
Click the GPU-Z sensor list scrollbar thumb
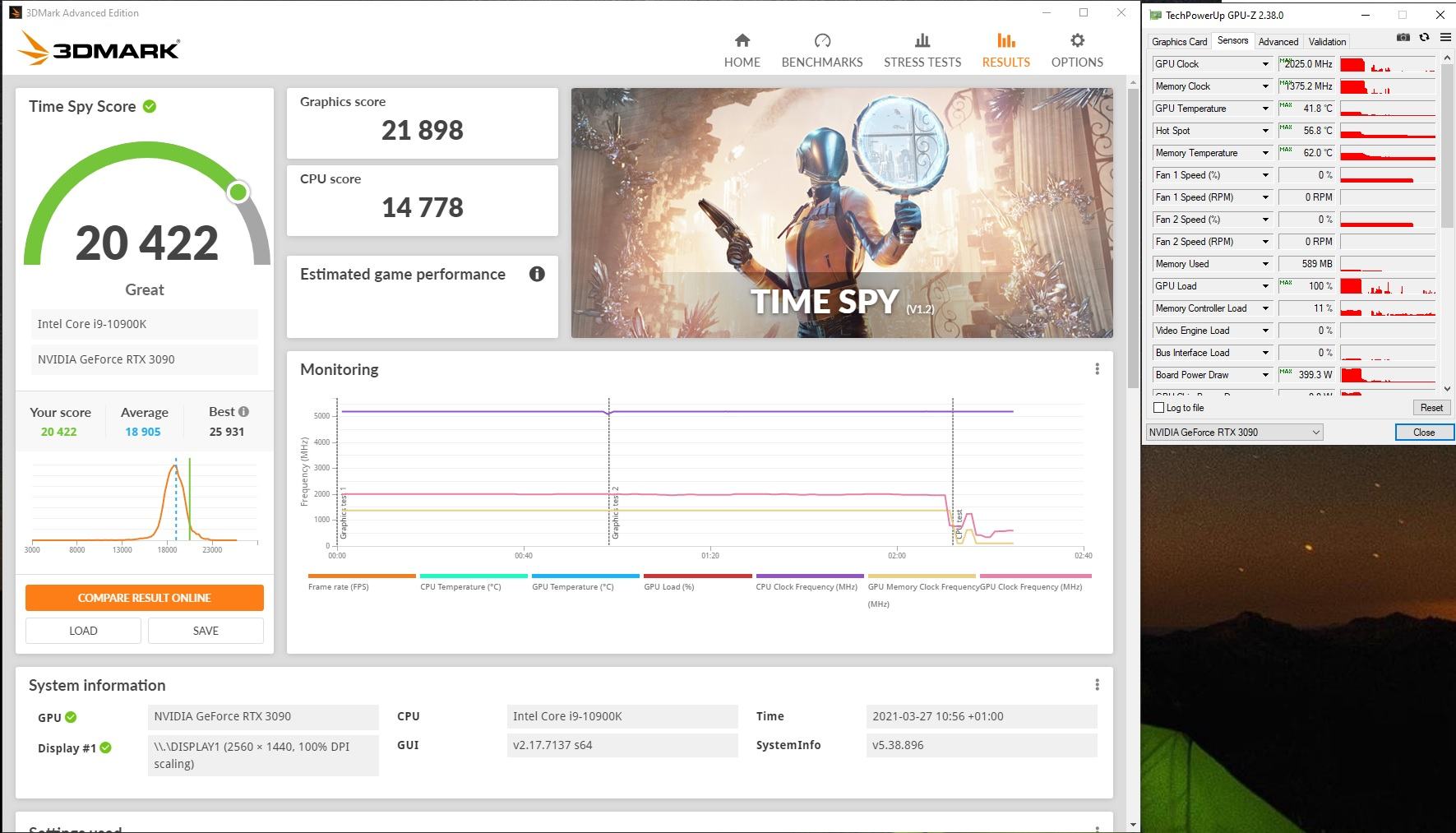tap(1447, 146)
